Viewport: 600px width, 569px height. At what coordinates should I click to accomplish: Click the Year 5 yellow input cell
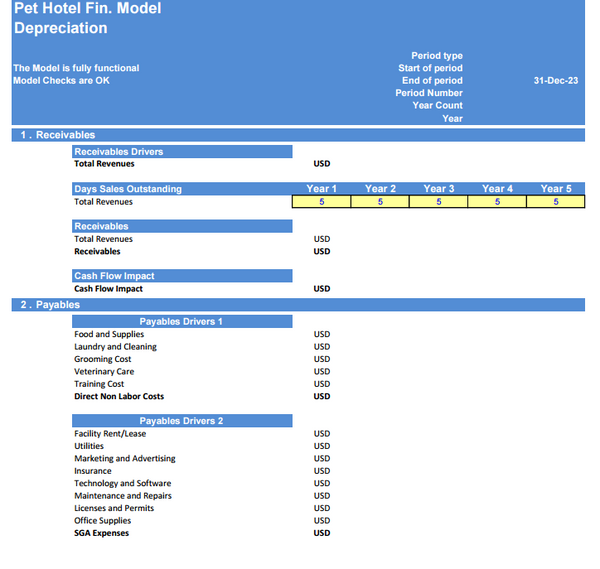click(x=556, y=202)
